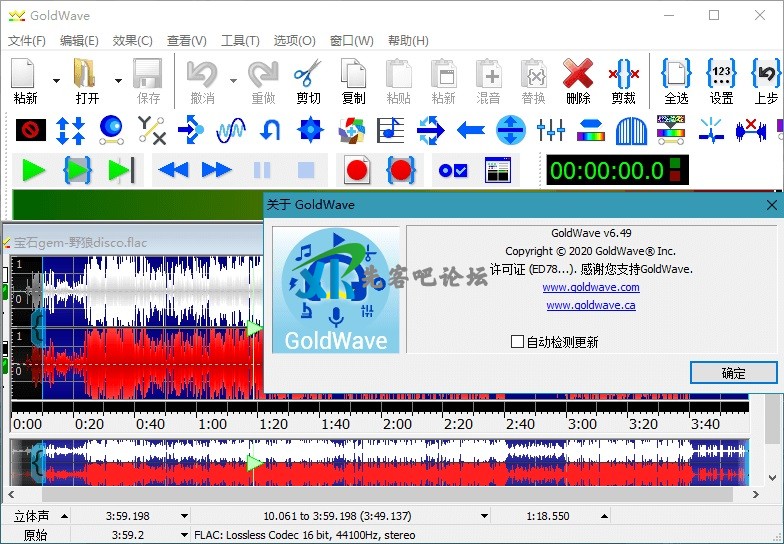Open the equalizer sliders effect icon
The image size is (784, 544).
coord(551,129)
